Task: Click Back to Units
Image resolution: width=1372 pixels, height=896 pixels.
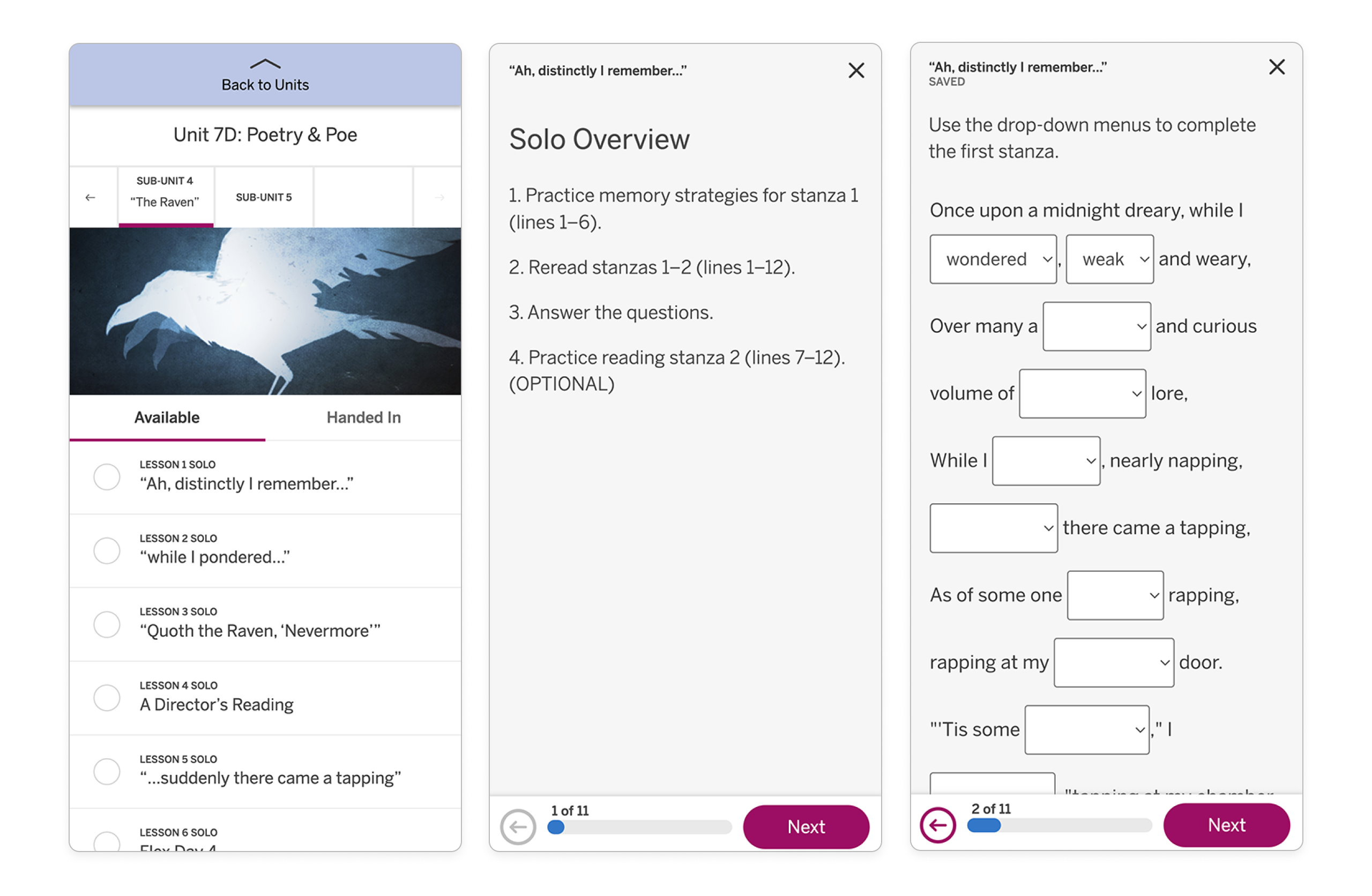Action: (265, 84)
